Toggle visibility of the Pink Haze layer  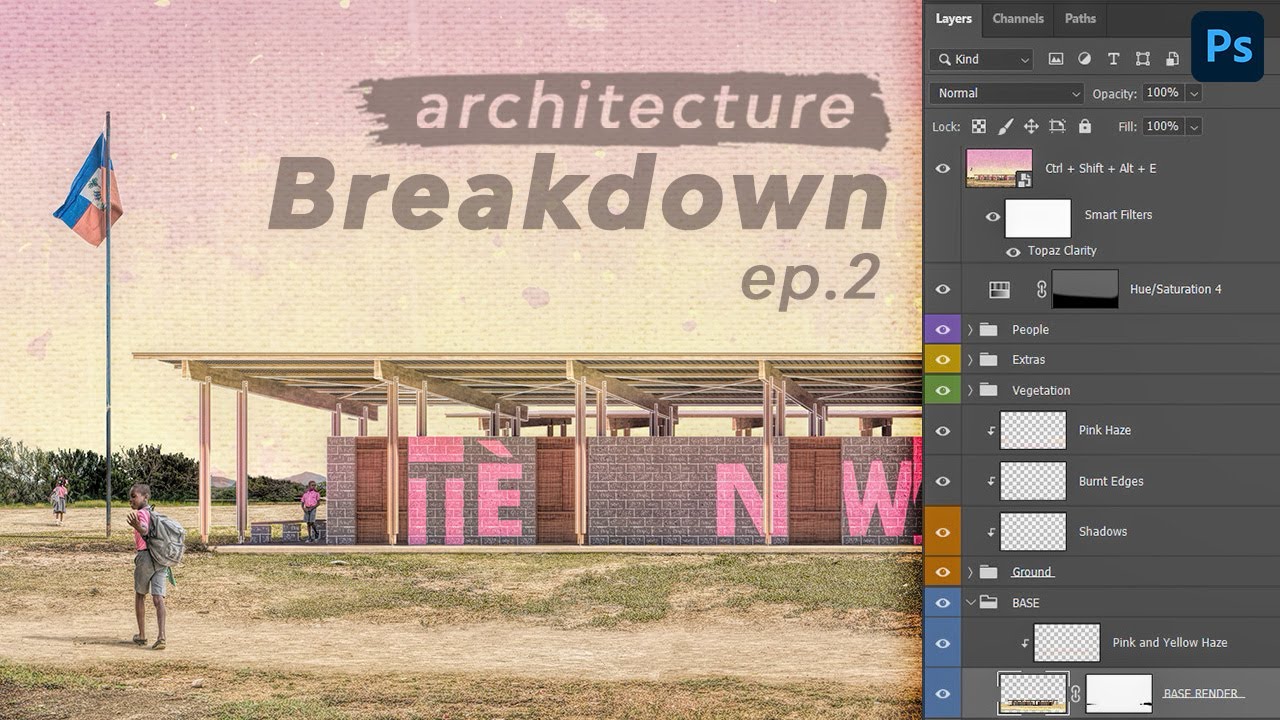coord(942,430)
